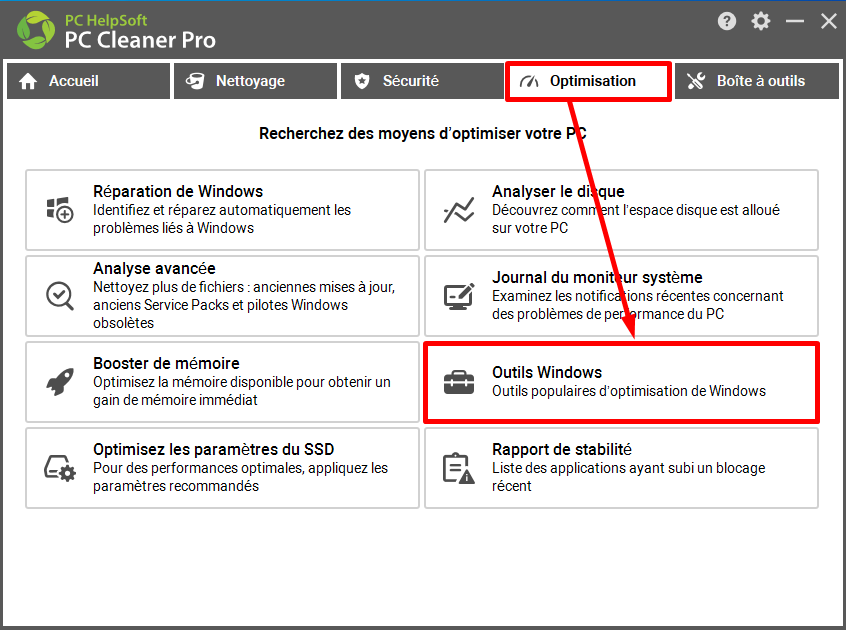
Task: Click the monitor icon for Journal du moniteur
Action: click(x=459, y=296)
